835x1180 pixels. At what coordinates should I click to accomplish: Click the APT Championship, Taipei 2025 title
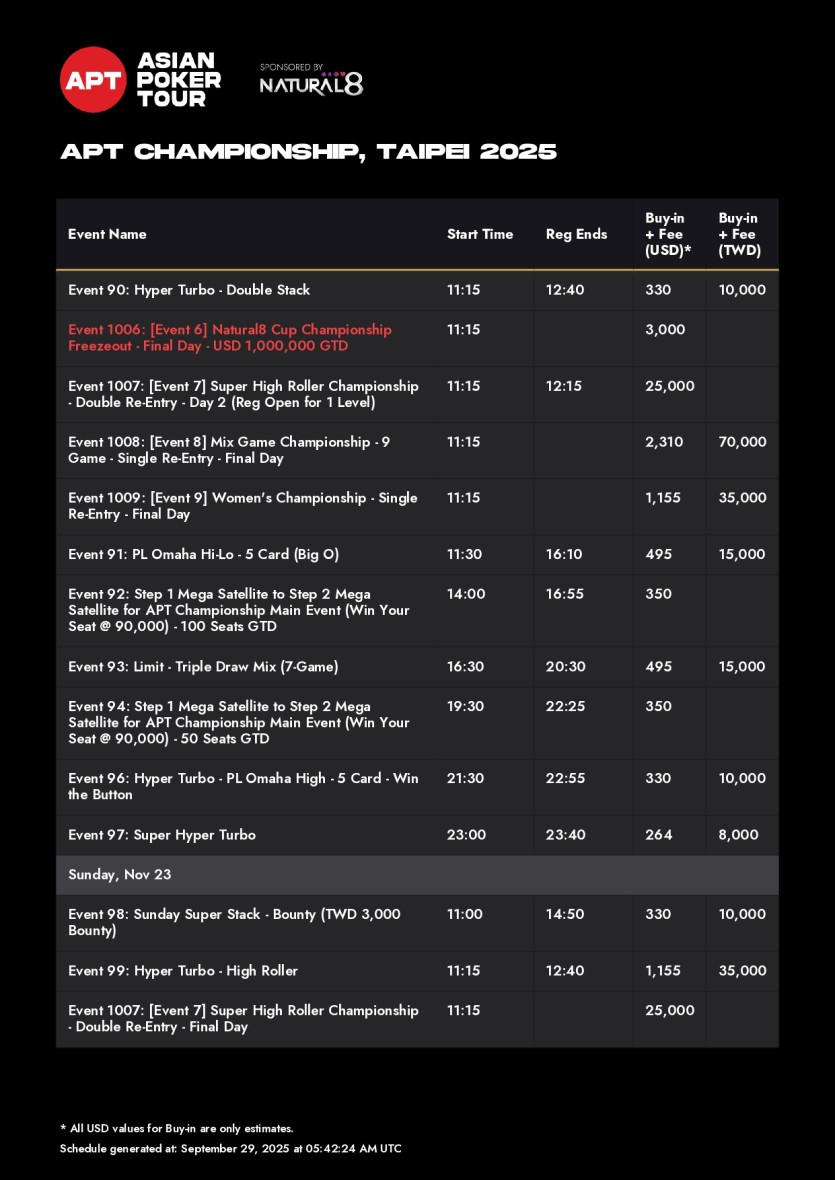[308, 152]
